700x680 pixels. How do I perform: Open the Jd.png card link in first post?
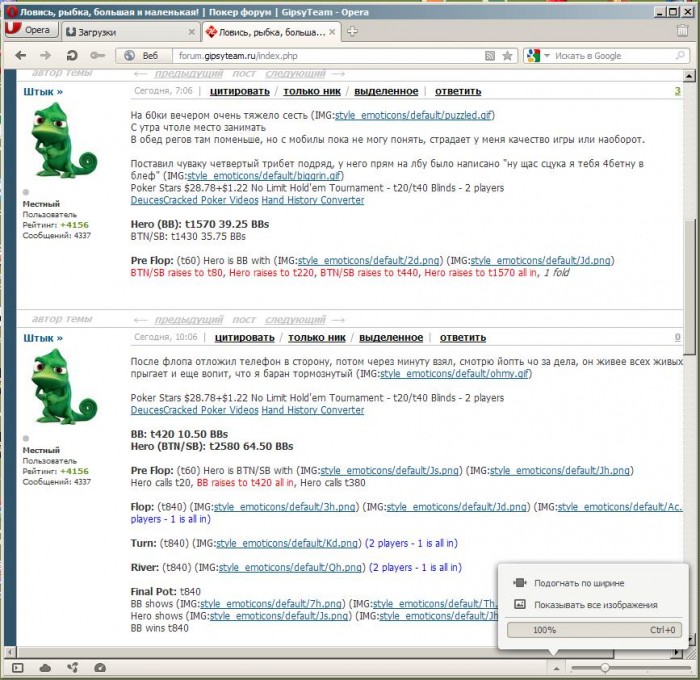point(540,260)
